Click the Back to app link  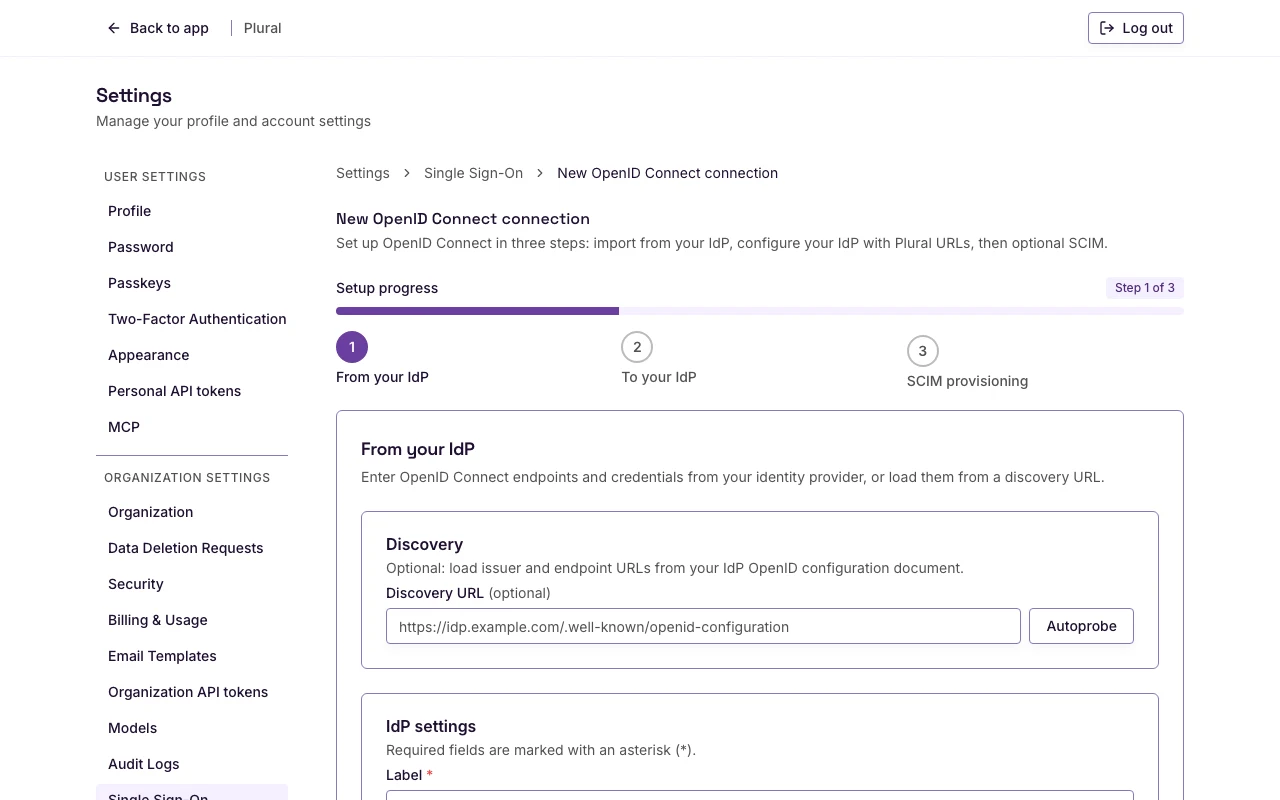point(158,28)
